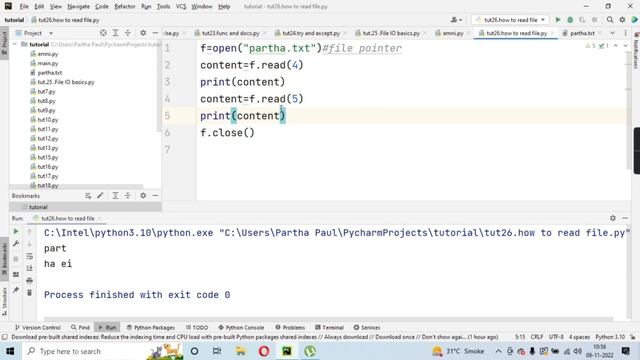640x360 pixels.
Task: Select tut13.py in project tree
Action: pyautogui.click(x=47, y=148)
